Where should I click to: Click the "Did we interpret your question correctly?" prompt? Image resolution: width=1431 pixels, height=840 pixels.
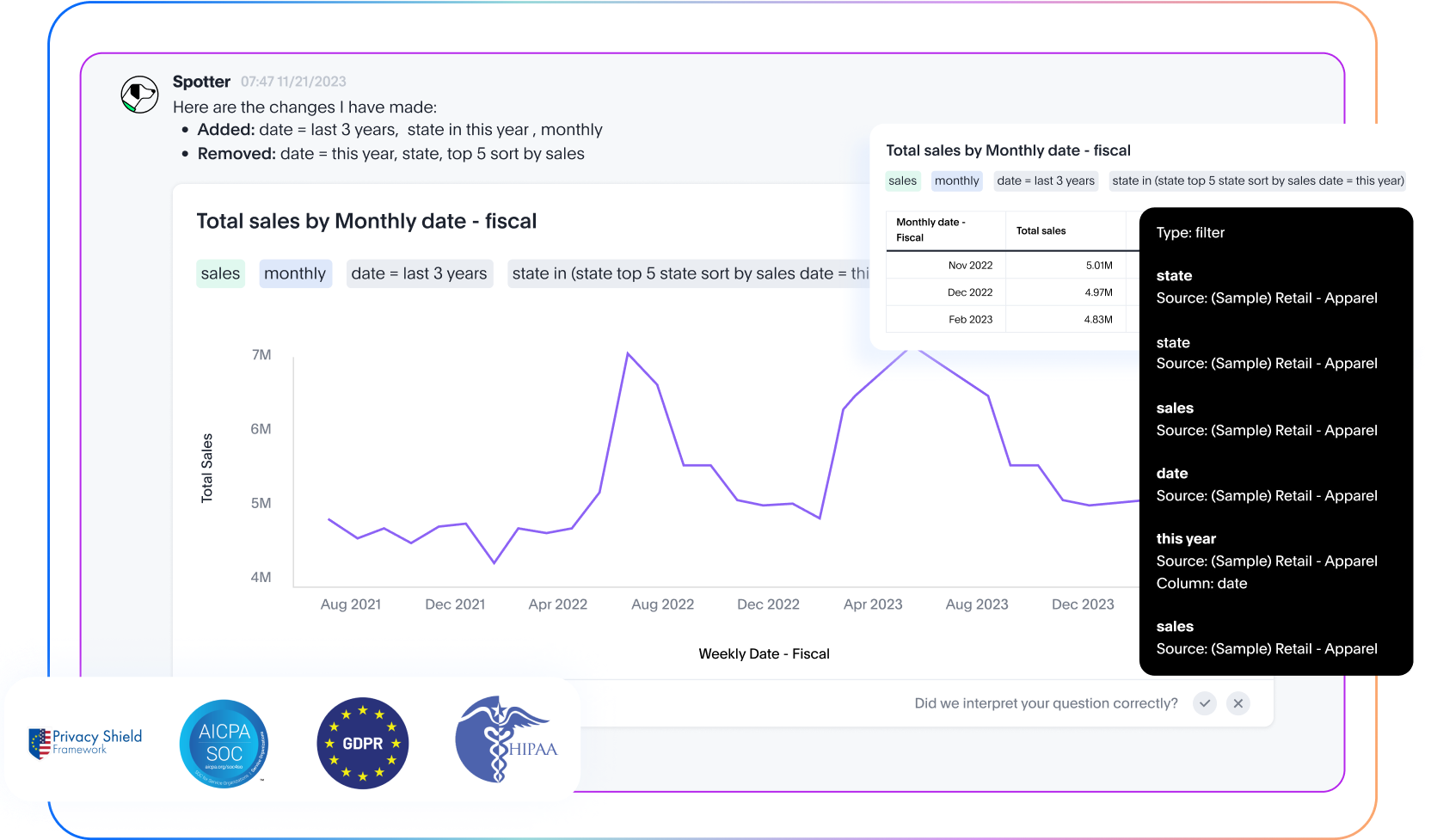1046,703
